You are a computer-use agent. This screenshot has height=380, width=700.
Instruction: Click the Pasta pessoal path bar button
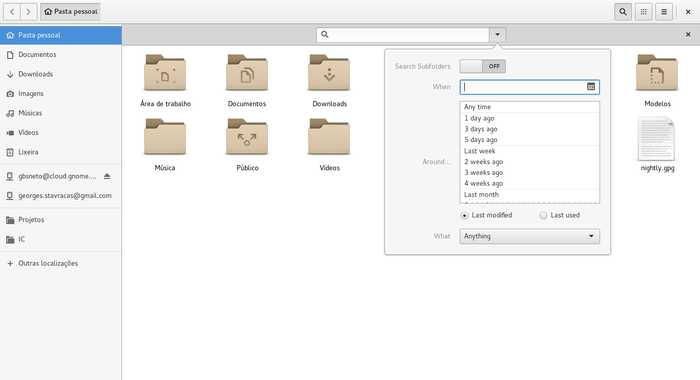(71, 12)
